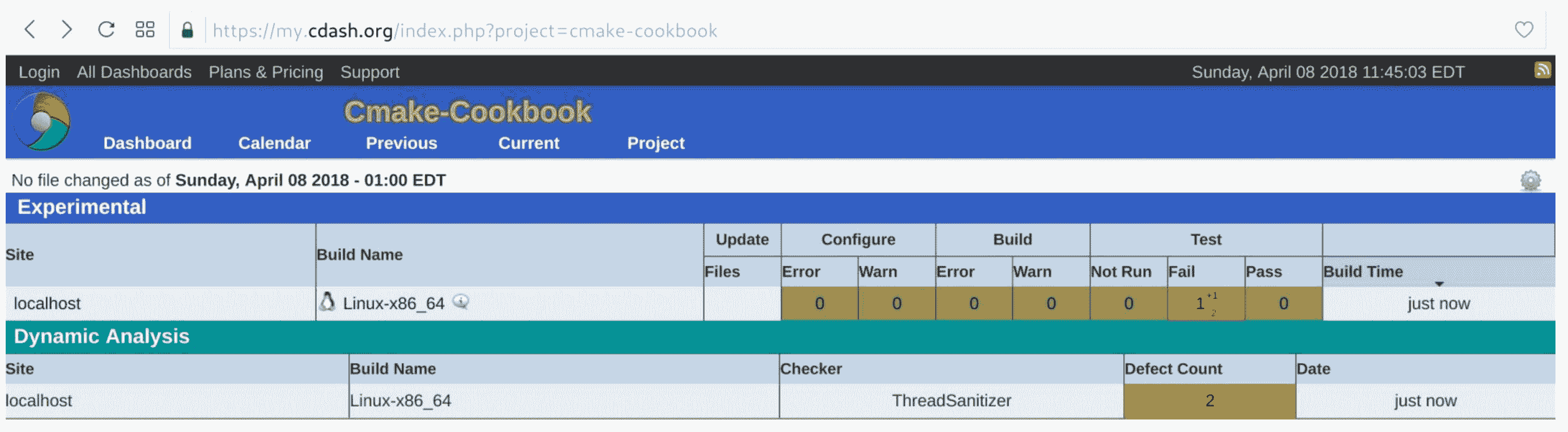1568x432 pixels.
Task: Click the heart bookmark icon
Action: [x=1524, y=29]
